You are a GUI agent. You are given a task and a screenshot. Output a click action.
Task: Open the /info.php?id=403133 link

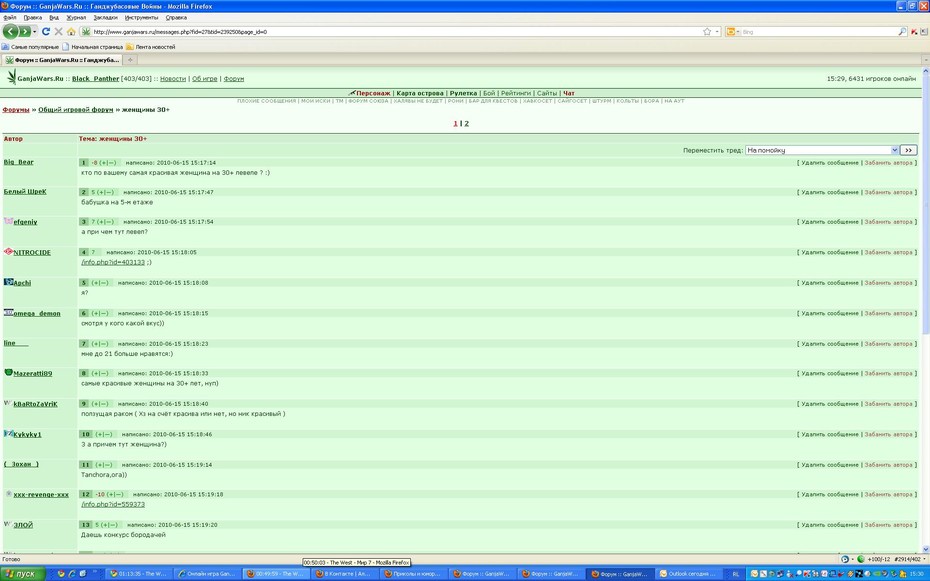(113, 262)
